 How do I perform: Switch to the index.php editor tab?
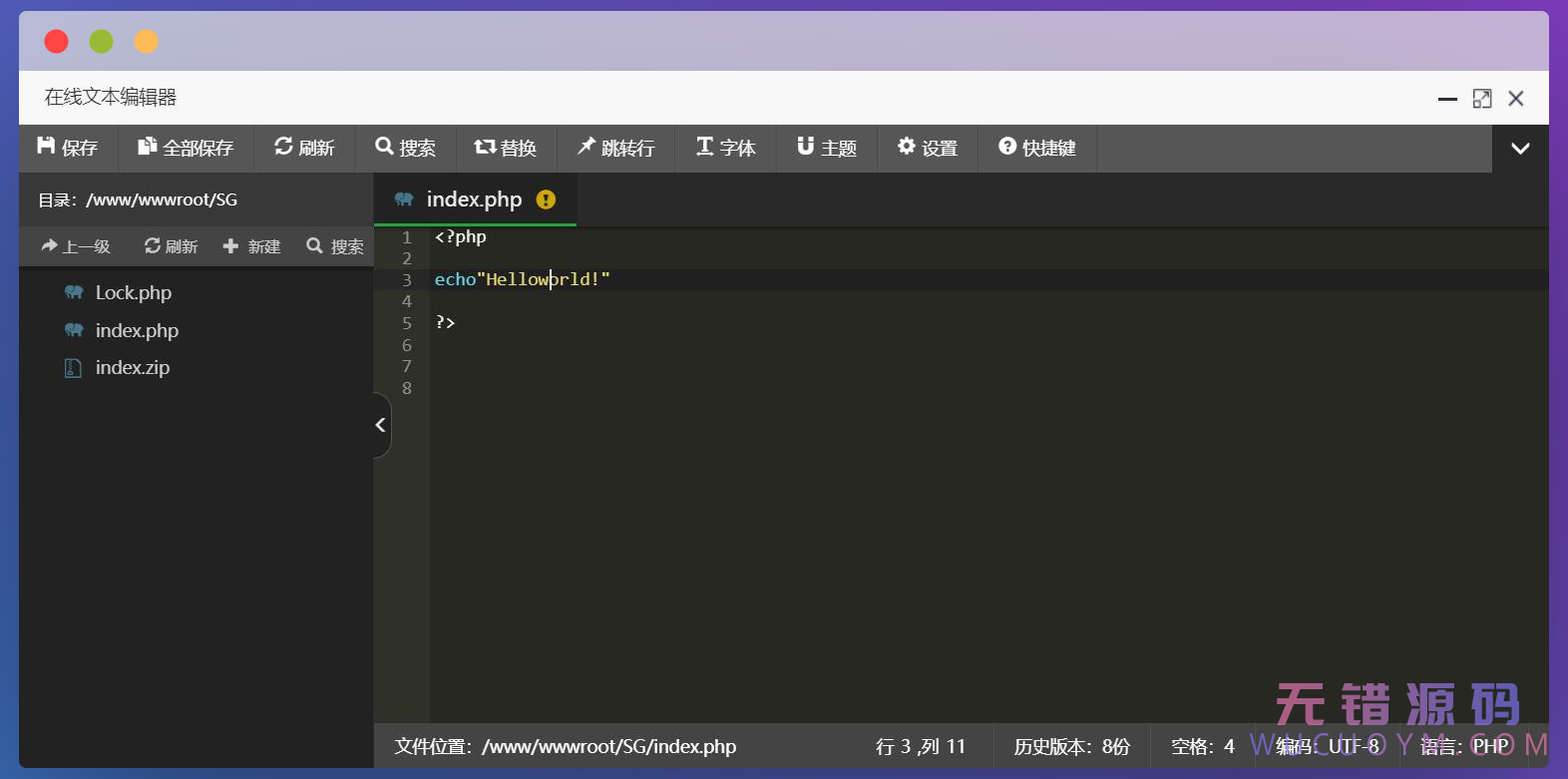tap(474, 199)
